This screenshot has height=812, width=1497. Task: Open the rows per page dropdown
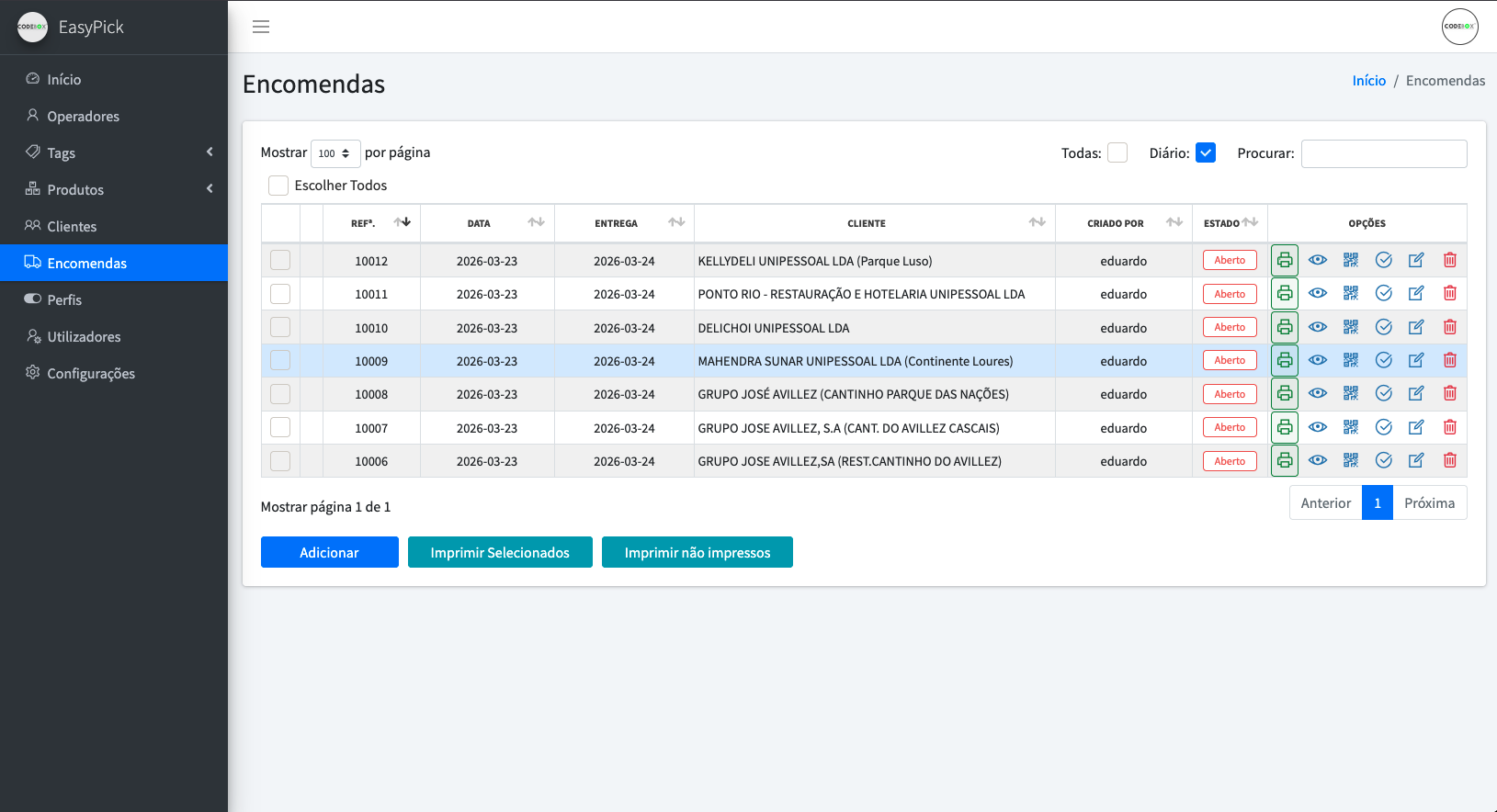335,153
